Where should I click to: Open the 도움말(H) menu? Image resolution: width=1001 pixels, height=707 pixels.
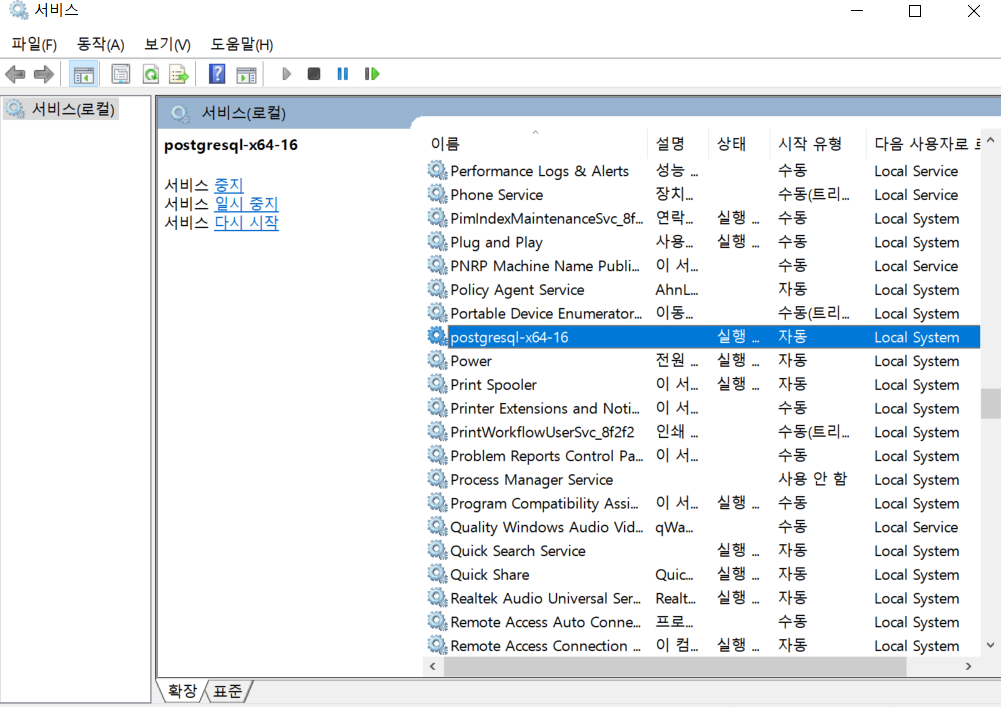pyautogui.click(x=242, y=44)
